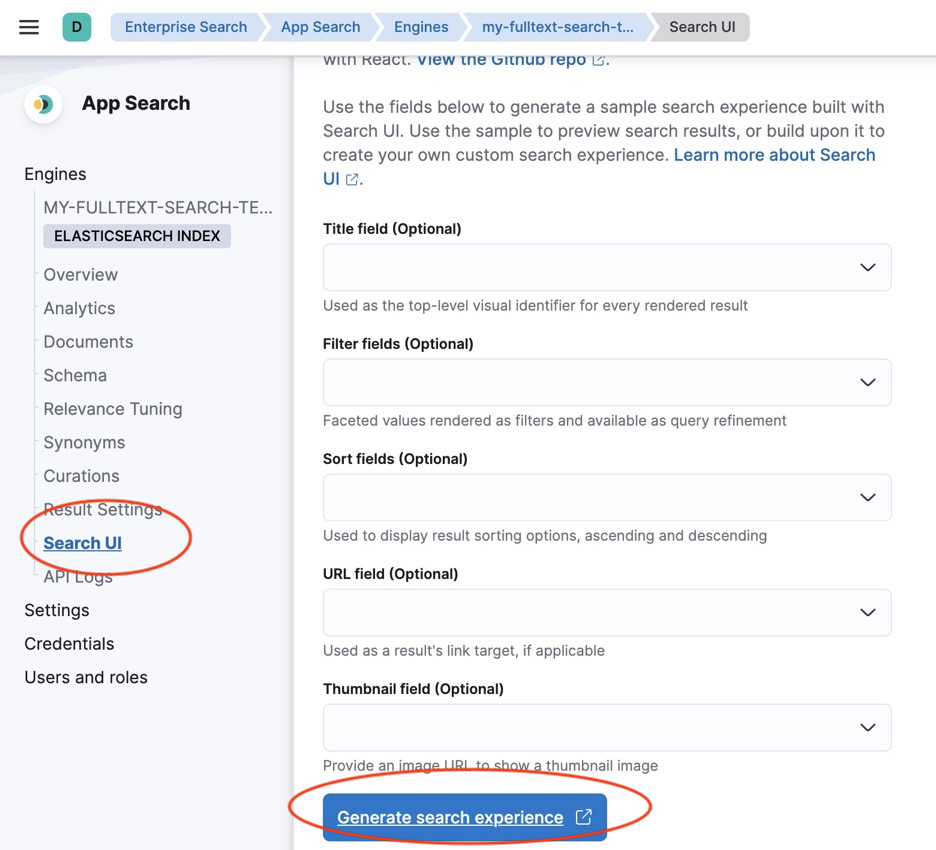Open Relevance Tuning in sidebar
The image size is (936, 850).
coord(113,409)
